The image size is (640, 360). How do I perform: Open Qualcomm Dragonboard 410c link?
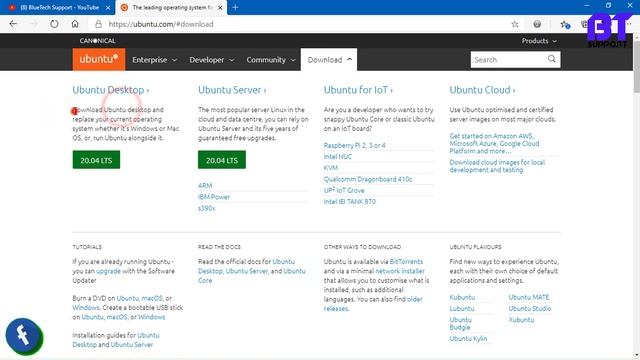pos(368,179)
